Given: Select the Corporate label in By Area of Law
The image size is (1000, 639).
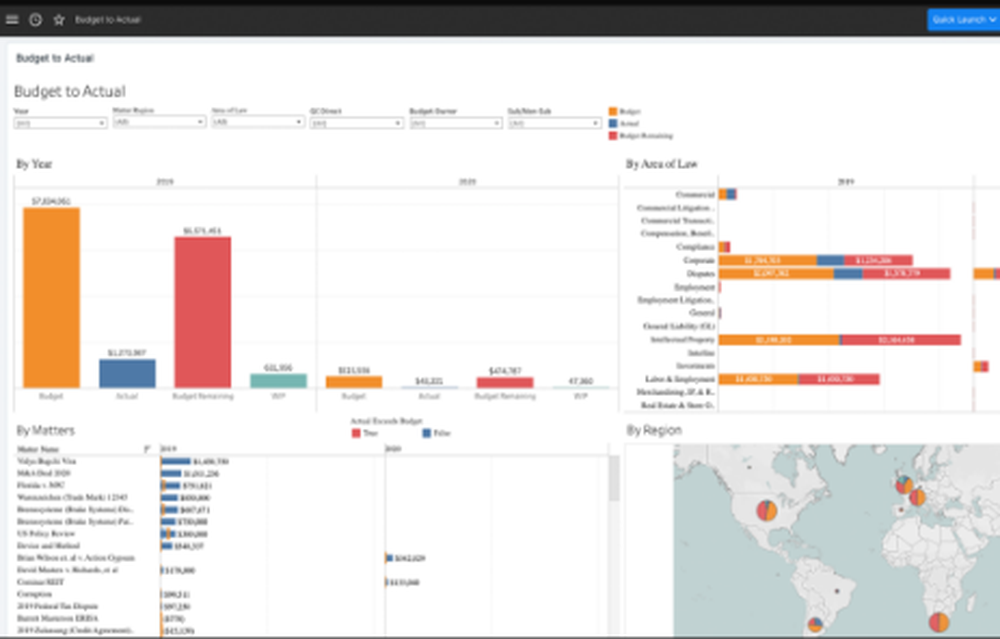Looking at the screenshot, I should (698, 260).
